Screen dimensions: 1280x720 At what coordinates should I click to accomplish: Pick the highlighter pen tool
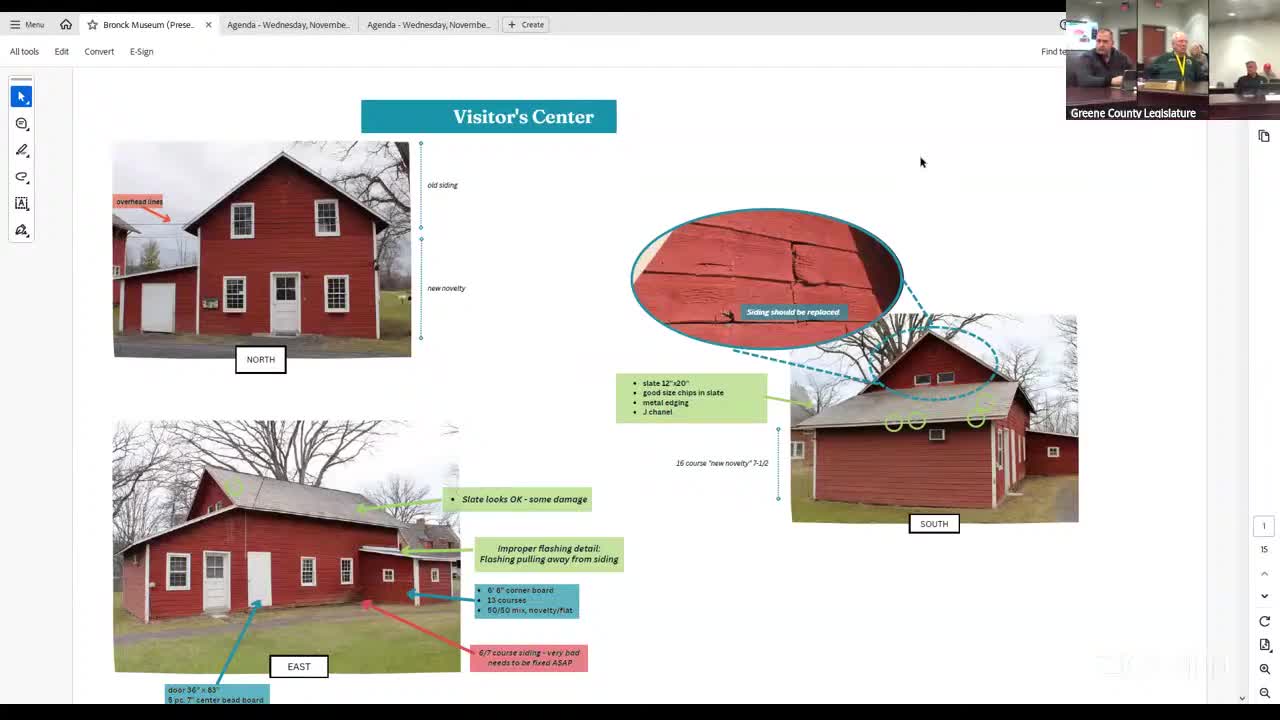point(21,150)
